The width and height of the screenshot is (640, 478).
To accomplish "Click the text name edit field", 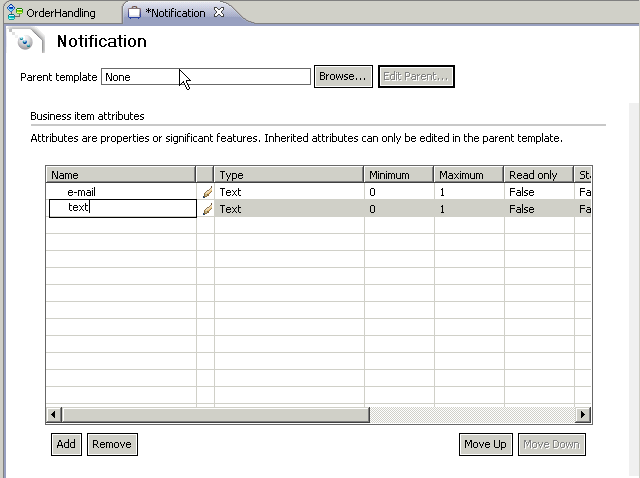I will coord(122,209).
